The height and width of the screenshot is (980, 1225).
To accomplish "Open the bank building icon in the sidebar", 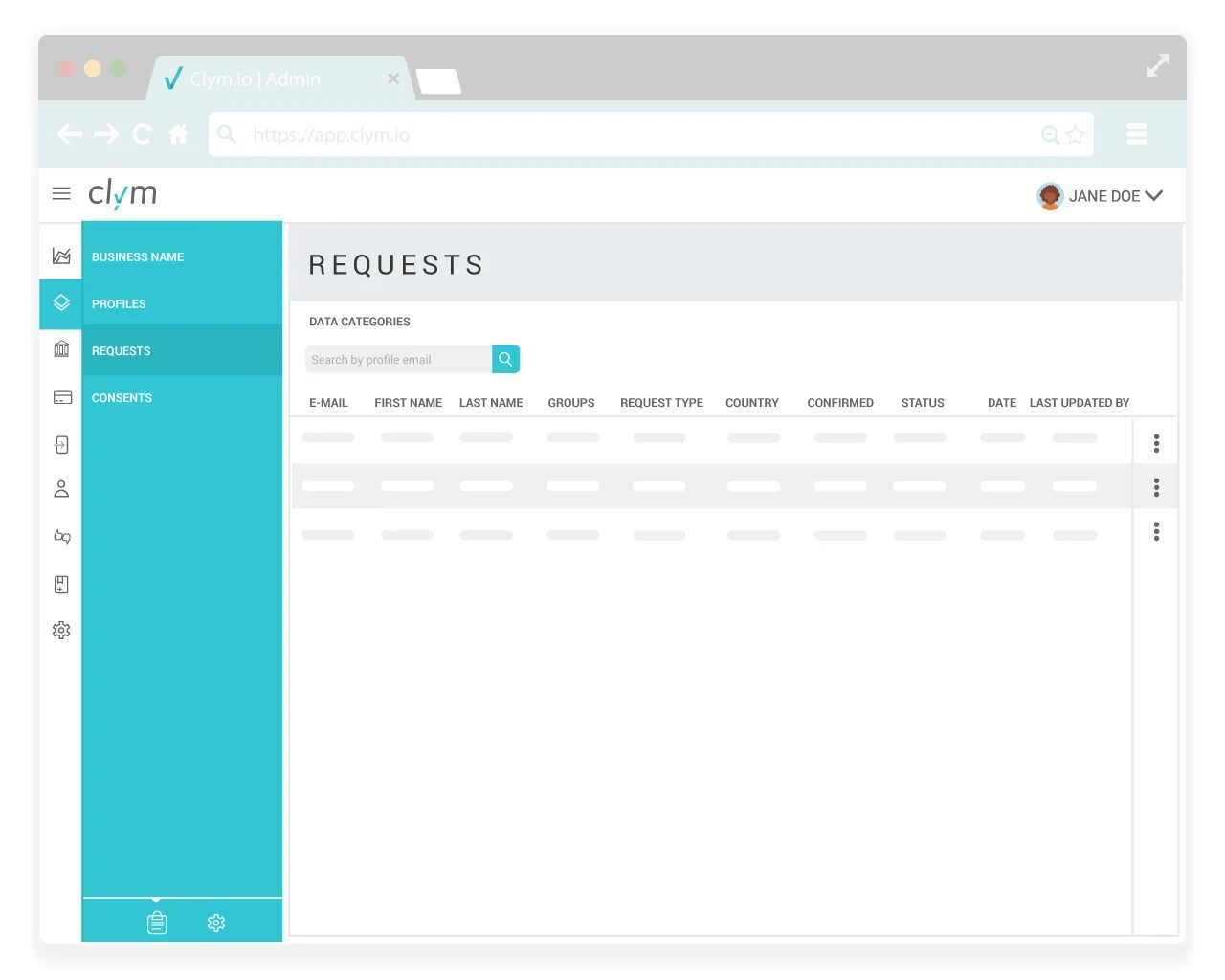I will (61, 348).
